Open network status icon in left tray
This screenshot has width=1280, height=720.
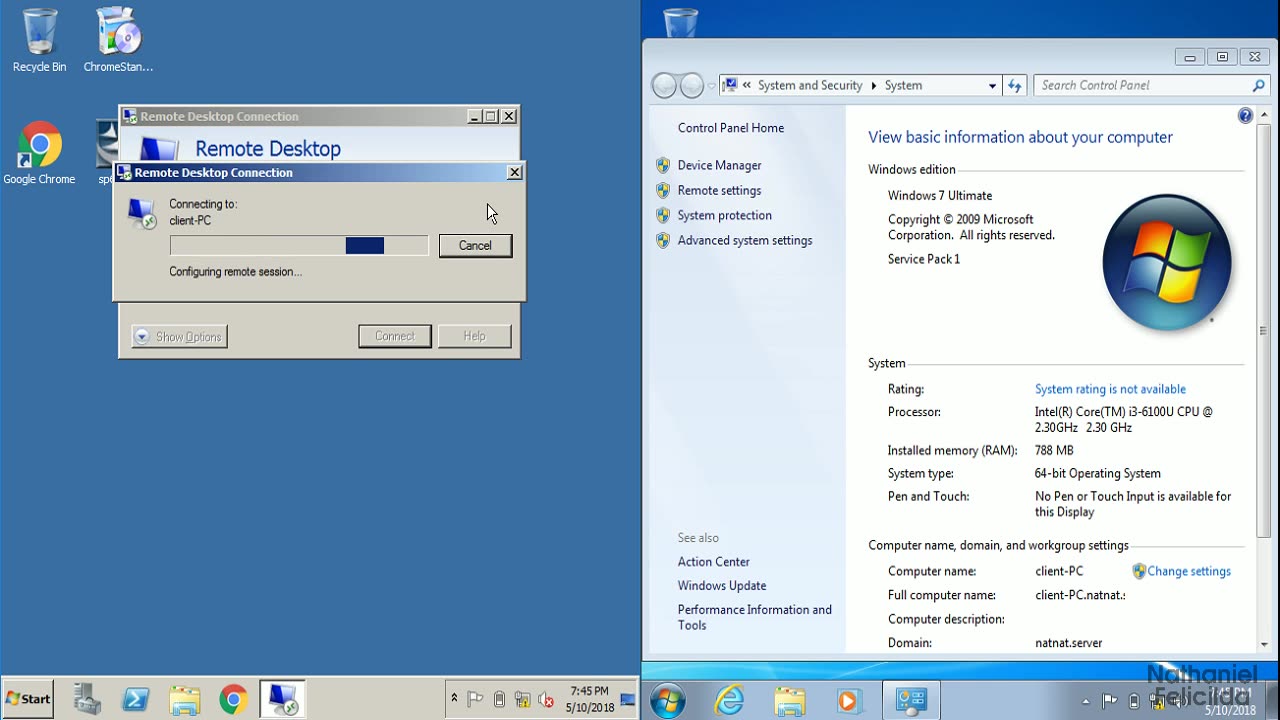click(522, 699)
